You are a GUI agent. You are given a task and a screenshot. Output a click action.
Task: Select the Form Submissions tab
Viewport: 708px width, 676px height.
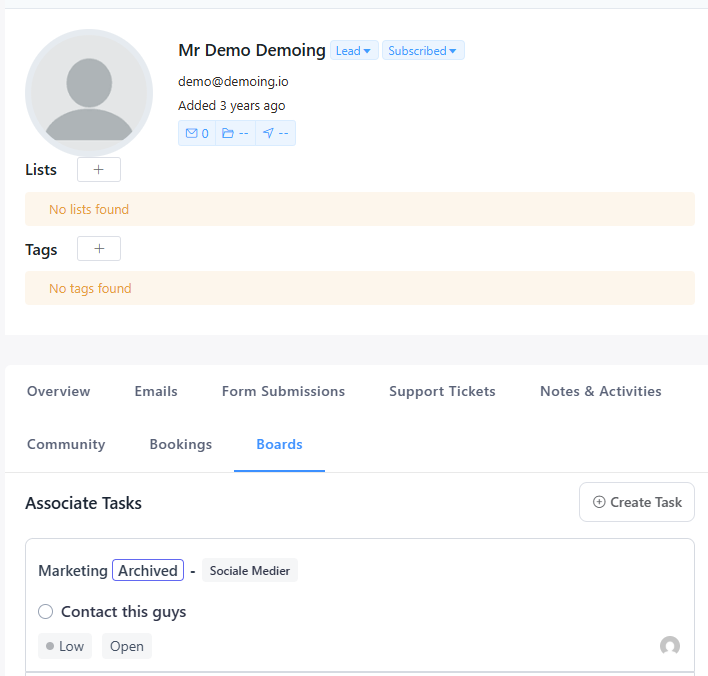(x=283, y=392)
